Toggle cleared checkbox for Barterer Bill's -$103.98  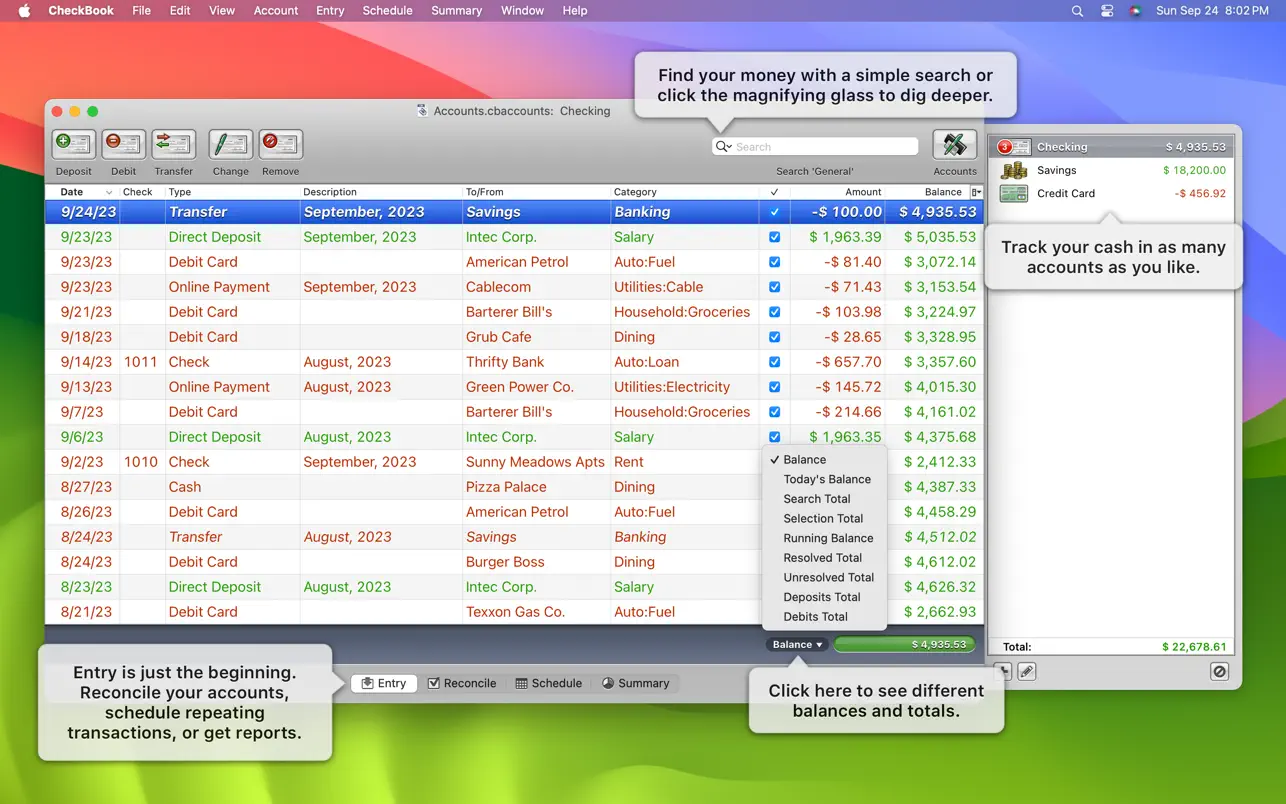click(x=774, y=312)
